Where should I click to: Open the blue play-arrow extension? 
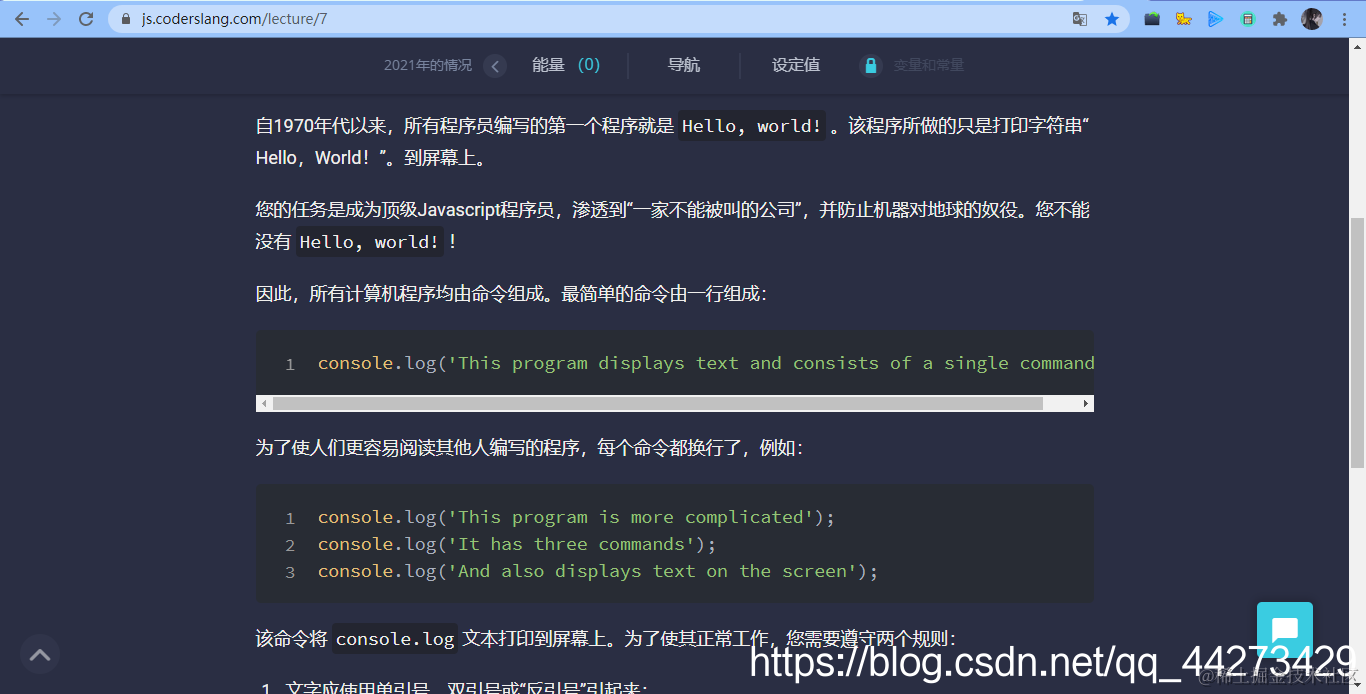(1215, 19)
